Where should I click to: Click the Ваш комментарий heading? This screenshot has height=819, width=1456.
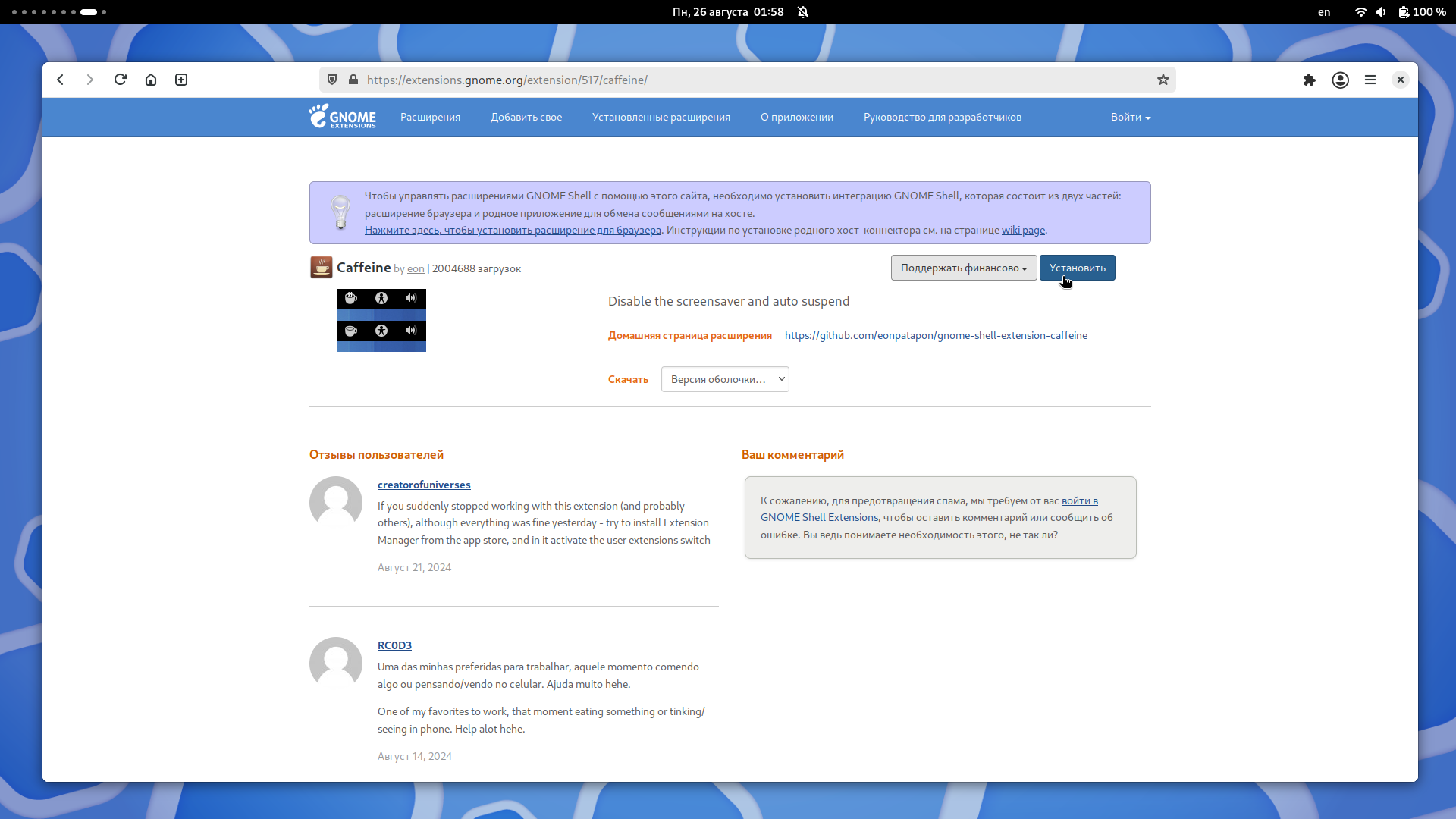792,454
